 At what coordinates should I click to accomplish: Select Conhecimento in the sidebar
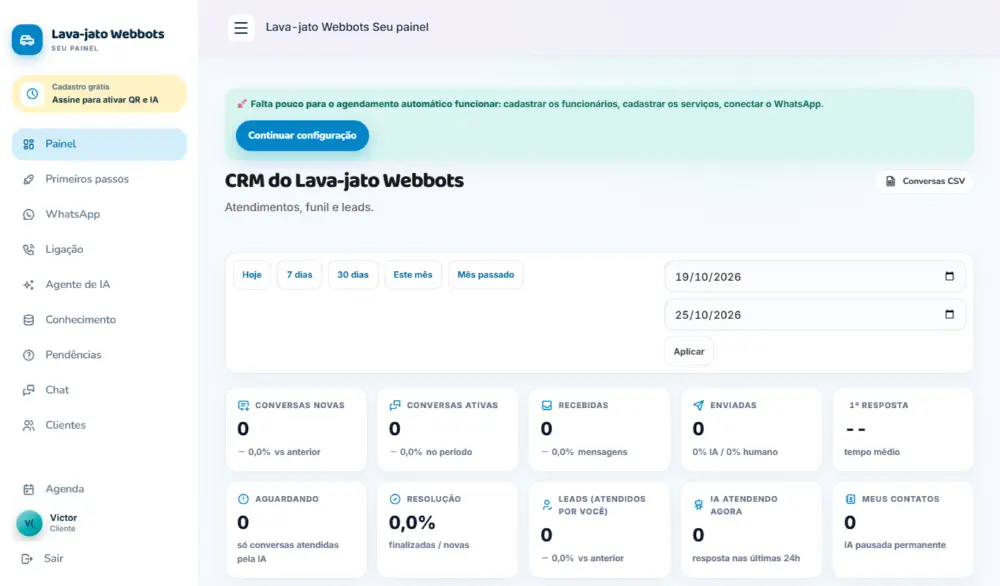[x=99, y=319]
